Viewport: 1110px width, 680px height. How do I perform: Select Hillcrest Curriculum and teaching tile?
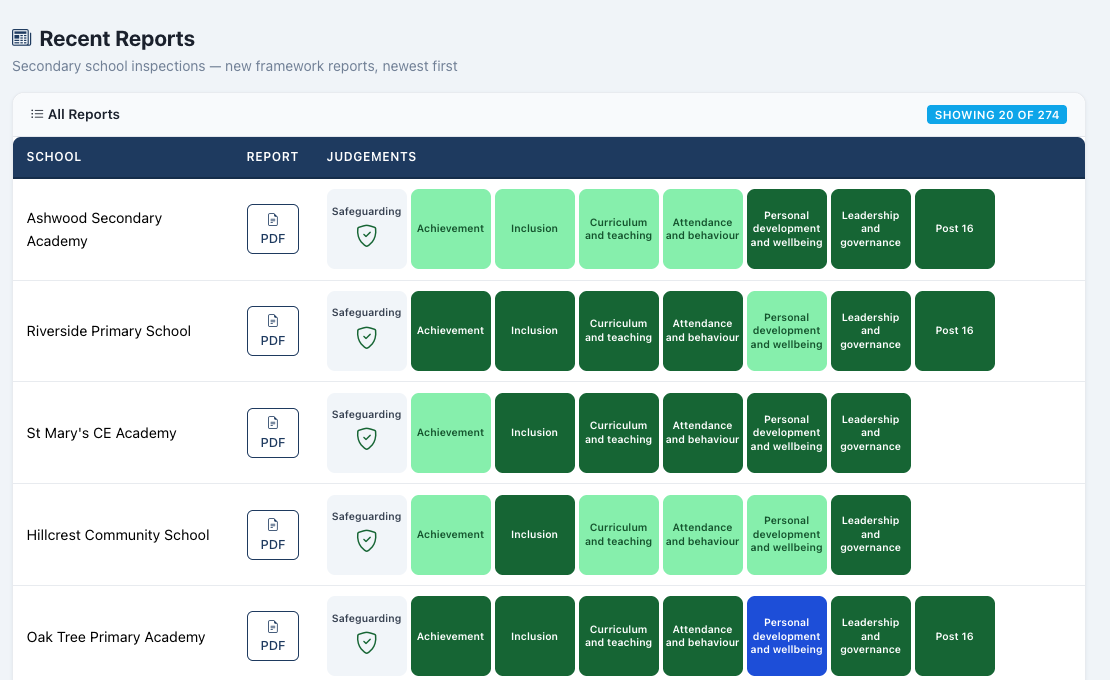click(x=619, y=534)
